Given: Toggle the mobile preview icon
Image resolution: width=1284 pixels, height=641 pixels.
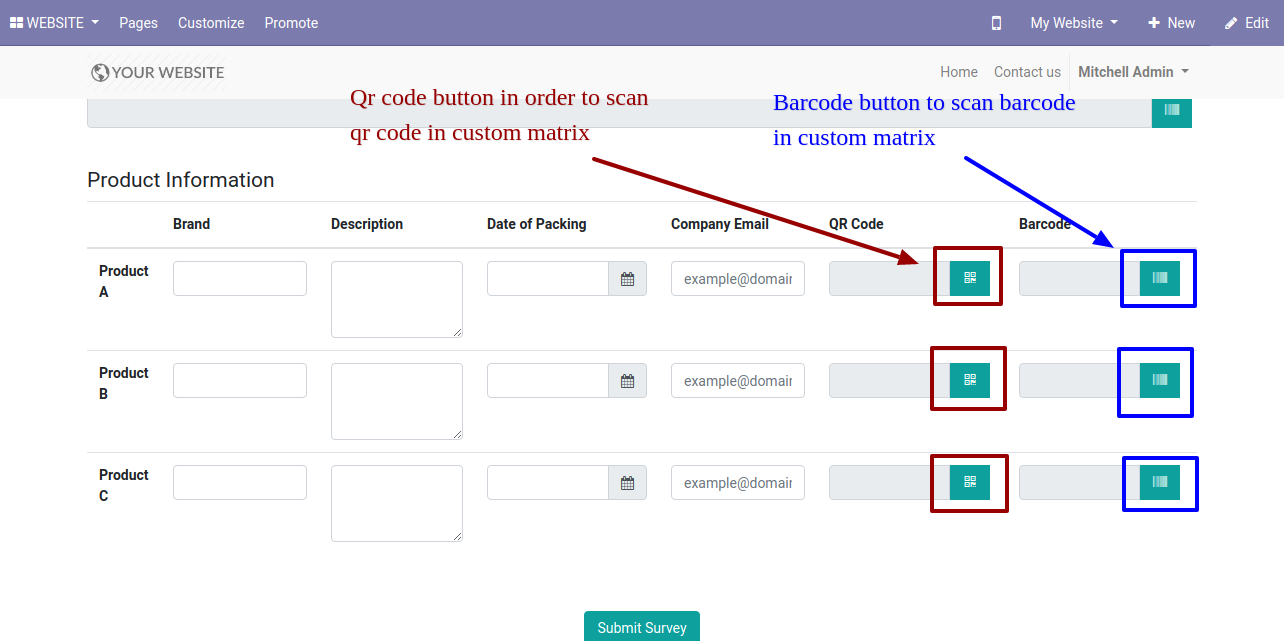Looking at the screenshot, I should [x=996, y=23].
